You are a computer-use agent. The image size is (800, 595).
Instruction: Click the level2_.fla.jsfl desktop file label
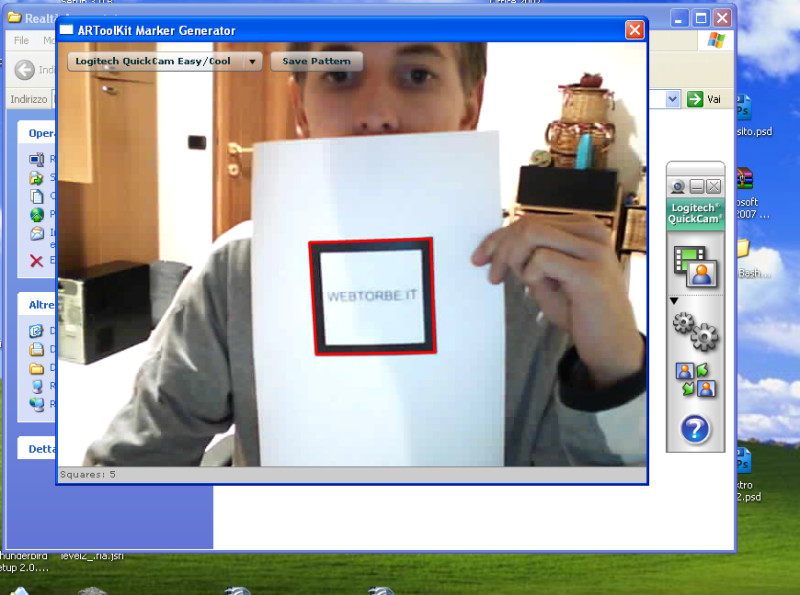[92, 556]
